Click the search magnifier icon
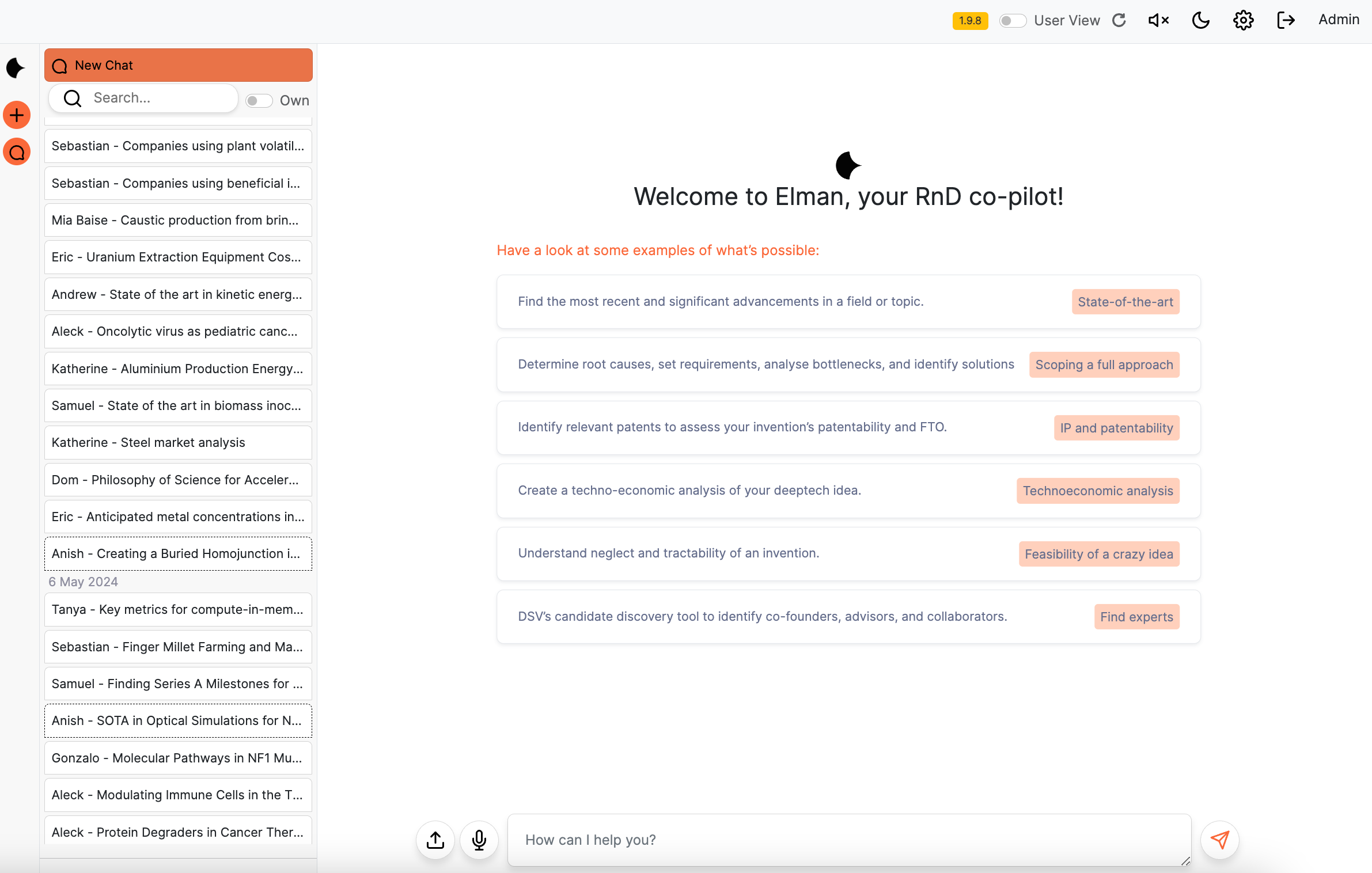The width and height of the screenshot is (1372, 873). click(x=73, y=98)
